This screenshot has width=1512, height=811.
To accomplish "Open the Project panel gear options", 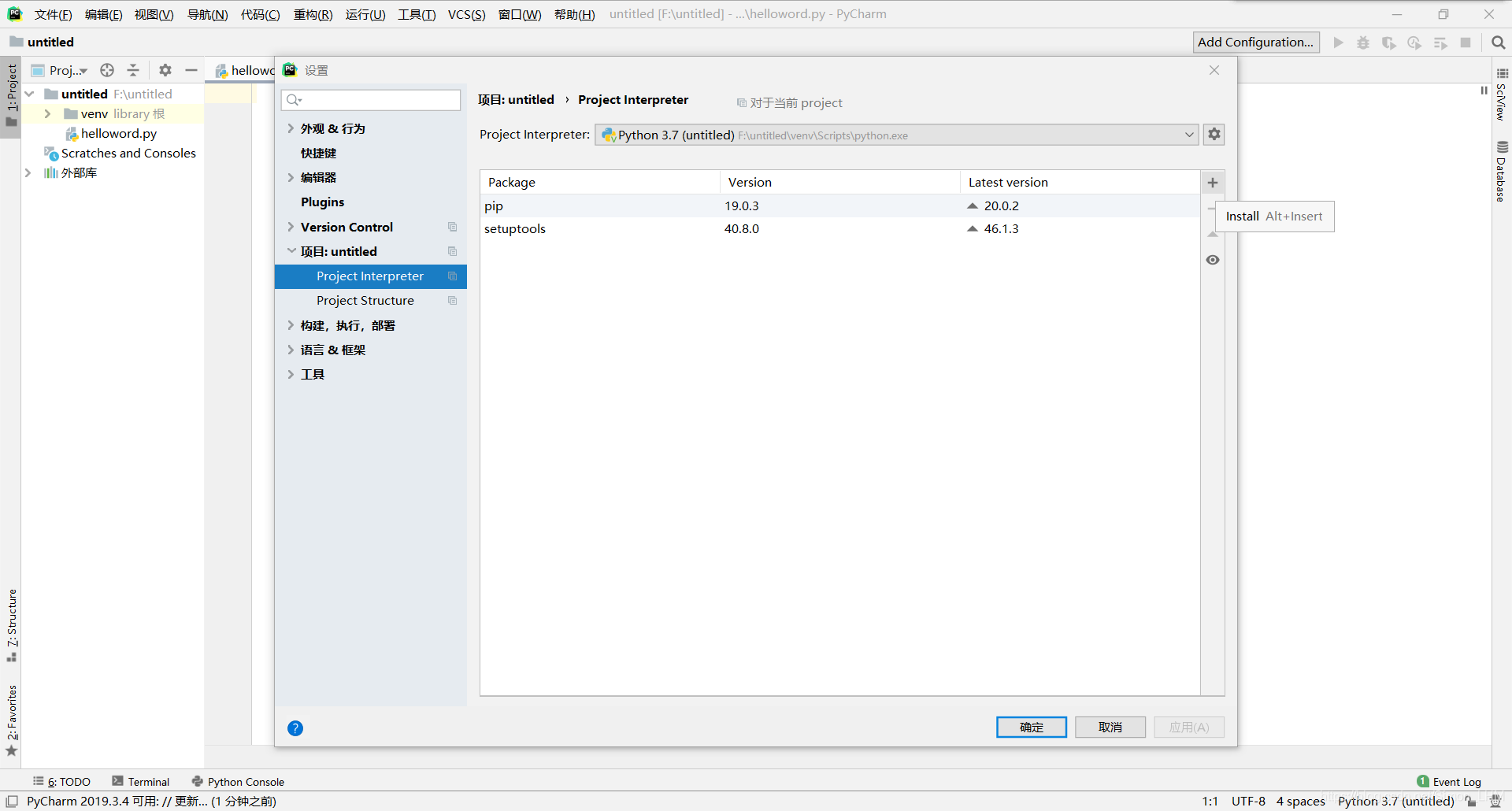I will pos(165,70).
